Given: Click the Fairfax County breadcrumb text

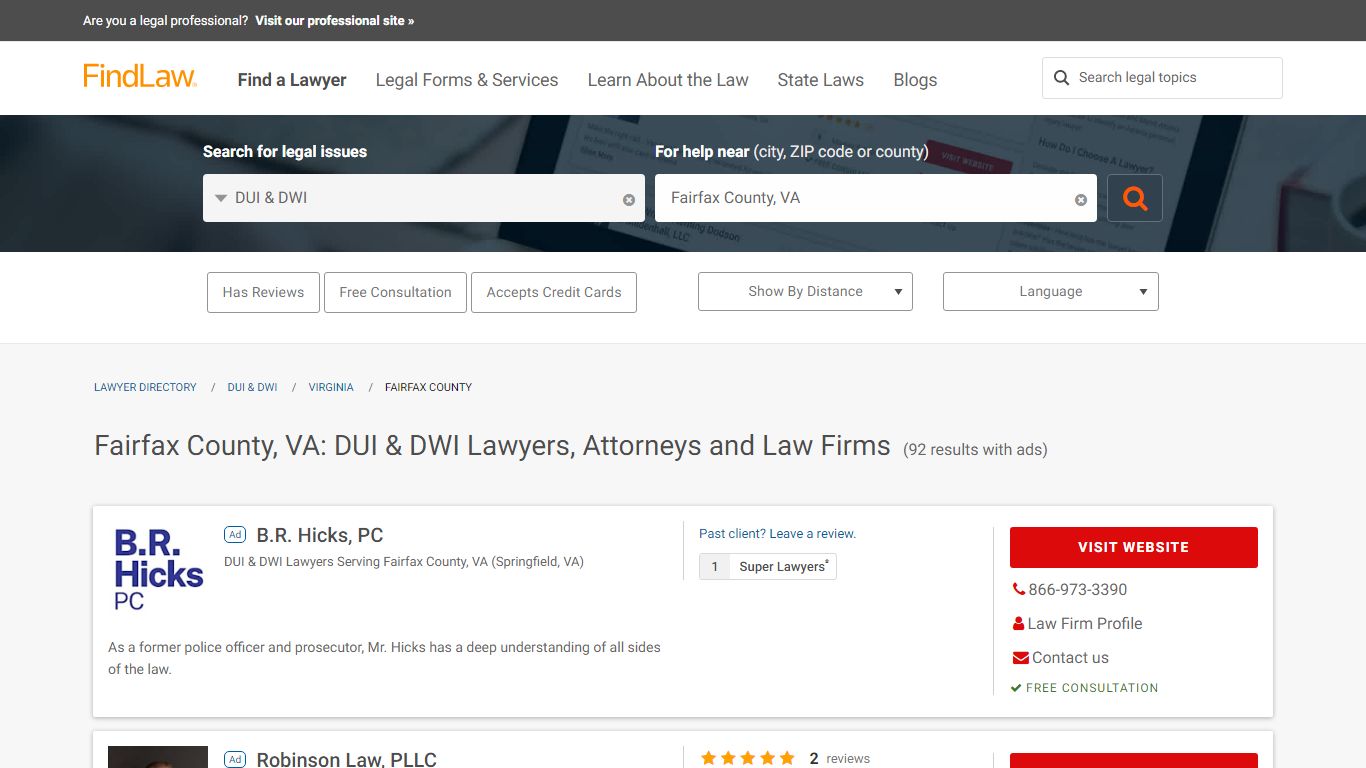Looking at the screenshot, I should pos(428,387).
